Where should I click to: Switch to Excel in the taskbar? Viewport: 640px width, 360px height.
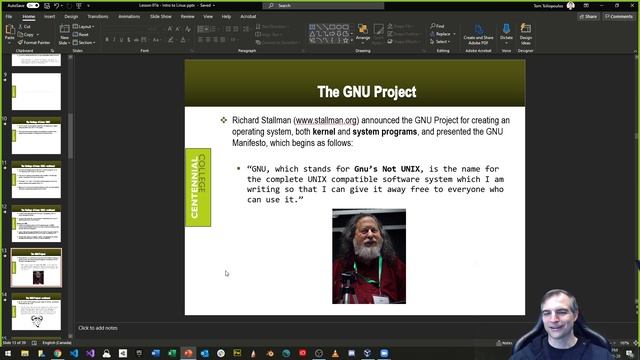pos(172,353)
